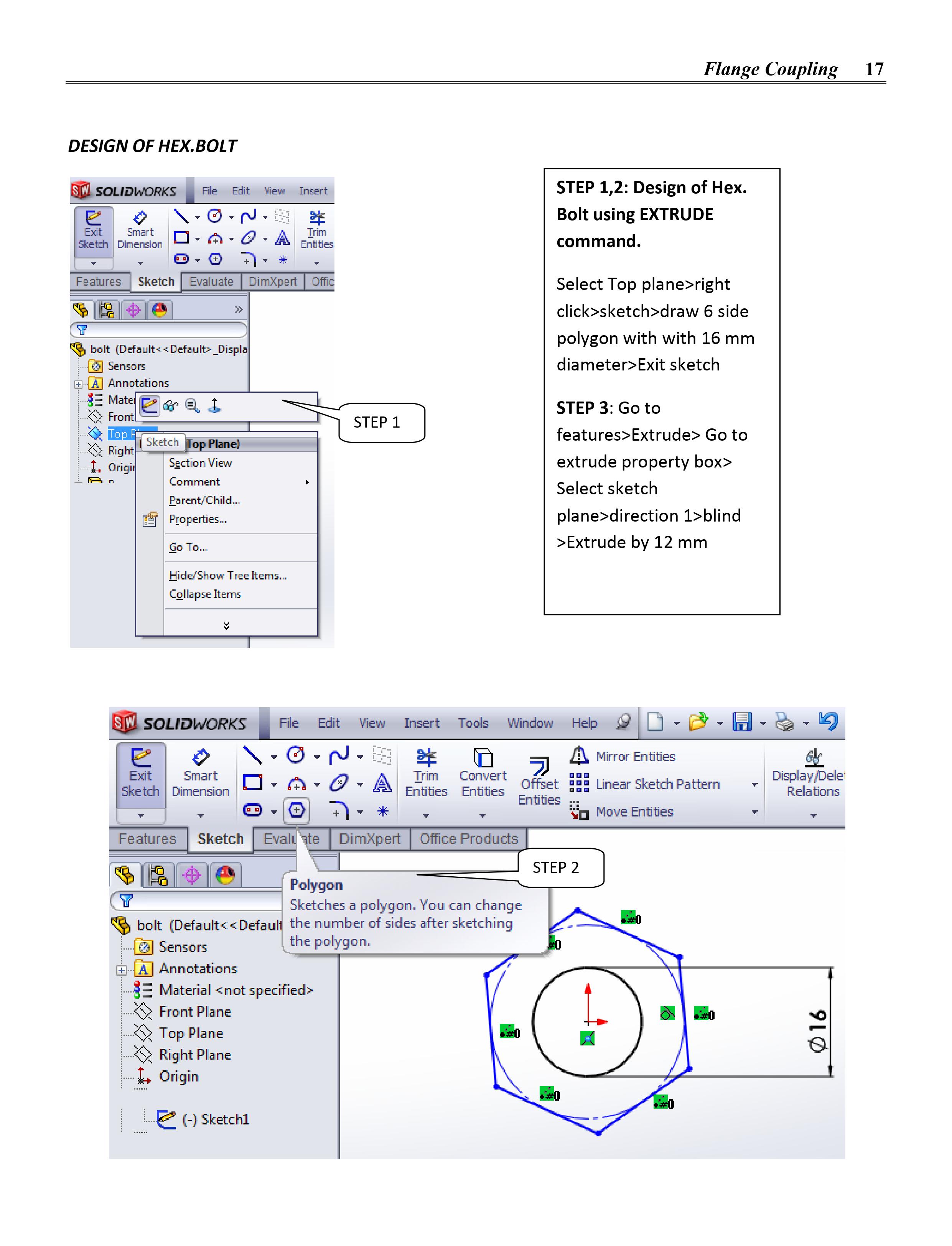Expand the Annotations tree node
The height and width of the screenshot is (1246, 952).
pyautogui.click(x=121, y=970)
